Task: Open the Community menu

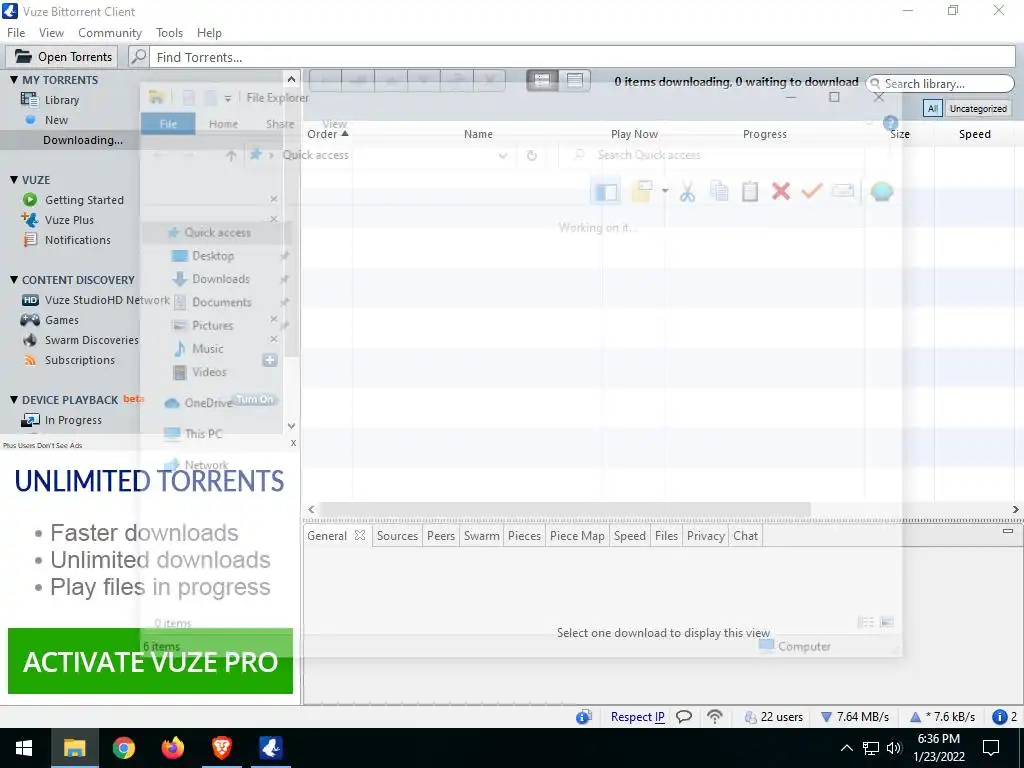Action: [110, 33]
